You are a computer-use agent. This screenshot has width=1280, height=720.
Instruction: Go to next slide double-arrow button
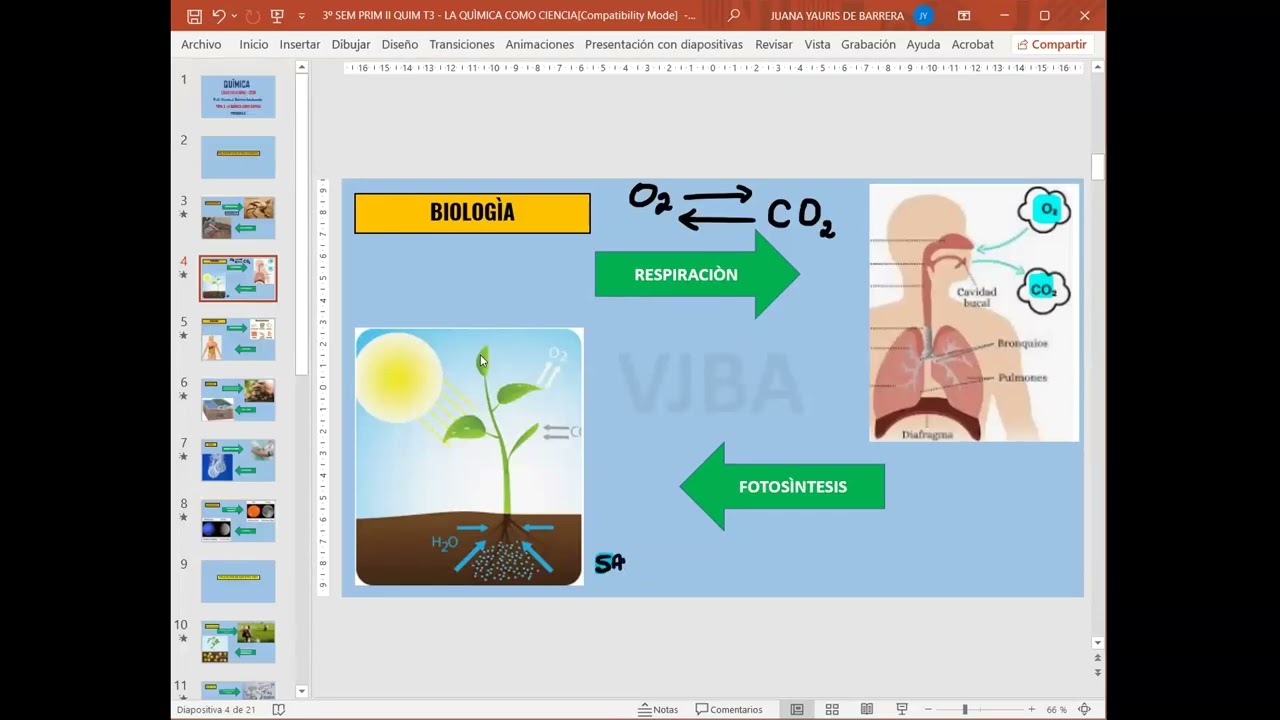pos(1098,672)
